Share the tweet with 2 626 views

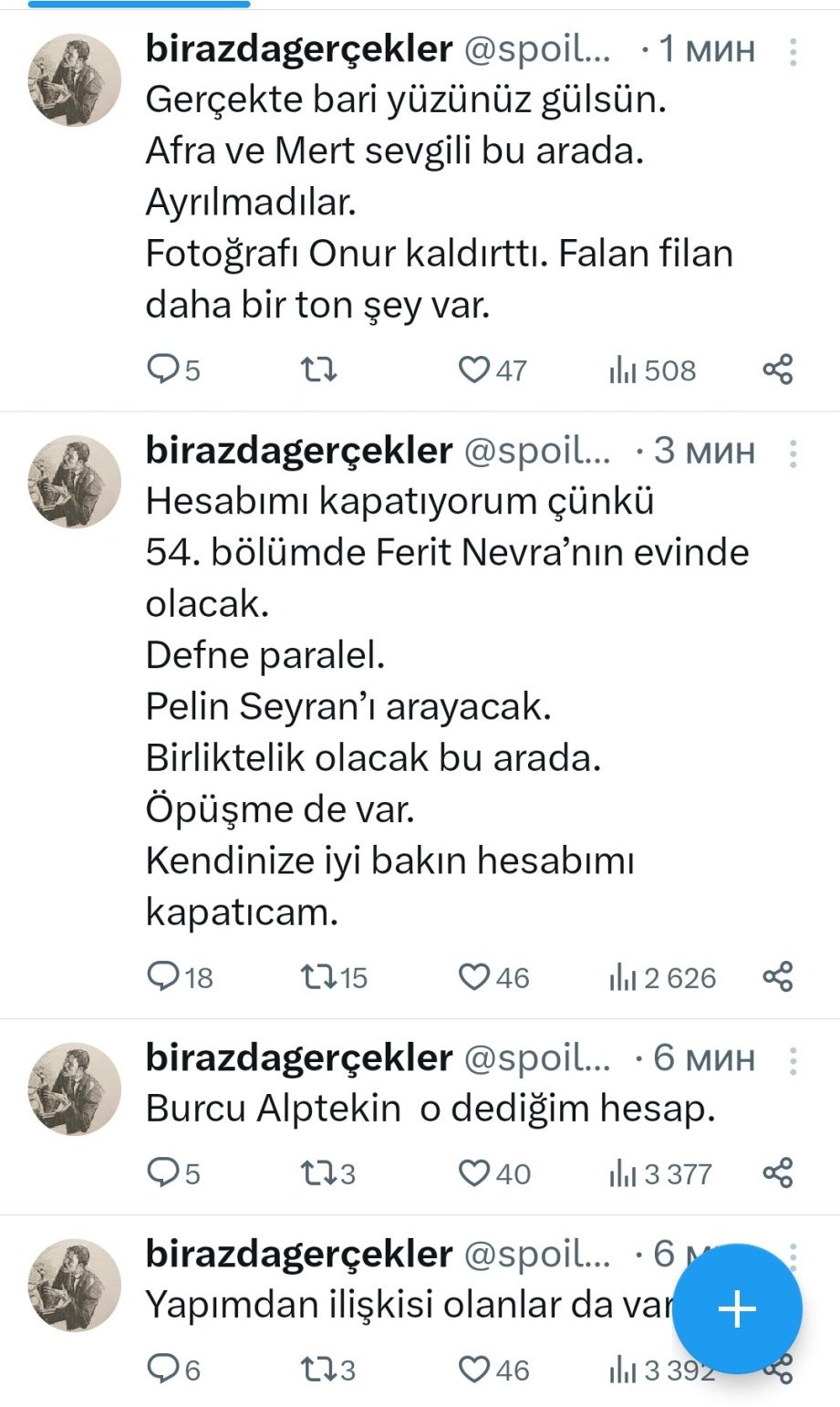click(777, 977)
